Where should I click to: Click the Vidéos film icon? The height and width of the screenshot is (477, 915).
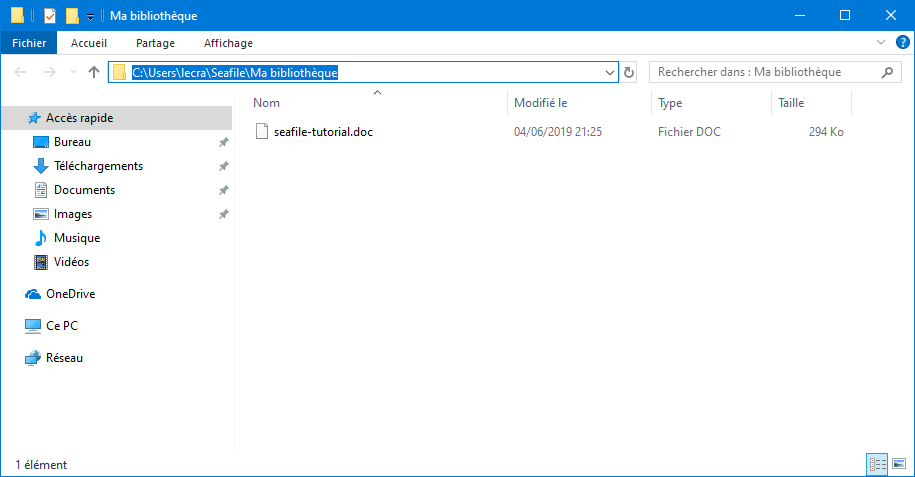[41, 262]
